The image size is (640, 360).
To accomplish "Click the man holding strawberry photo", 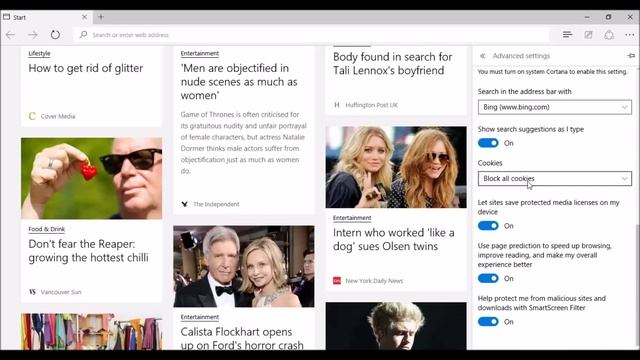I will click(x=91, y=178).
